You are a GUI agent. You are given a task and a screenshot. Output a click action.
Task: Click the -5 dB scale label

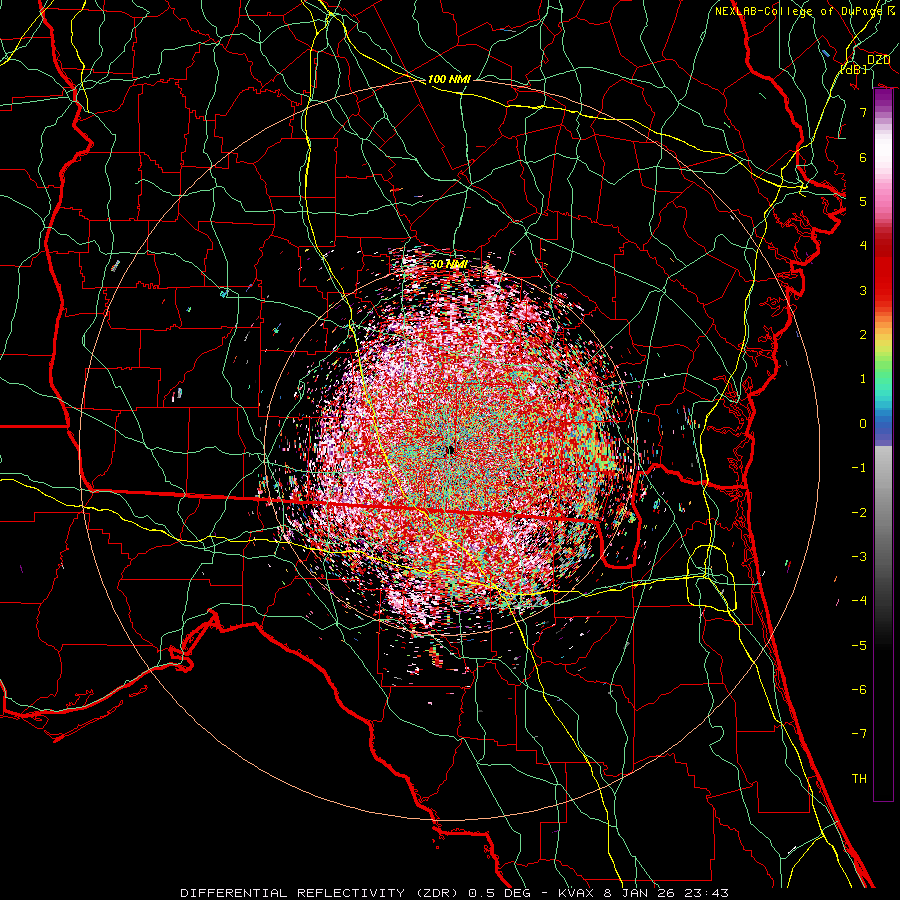[859, 645]
